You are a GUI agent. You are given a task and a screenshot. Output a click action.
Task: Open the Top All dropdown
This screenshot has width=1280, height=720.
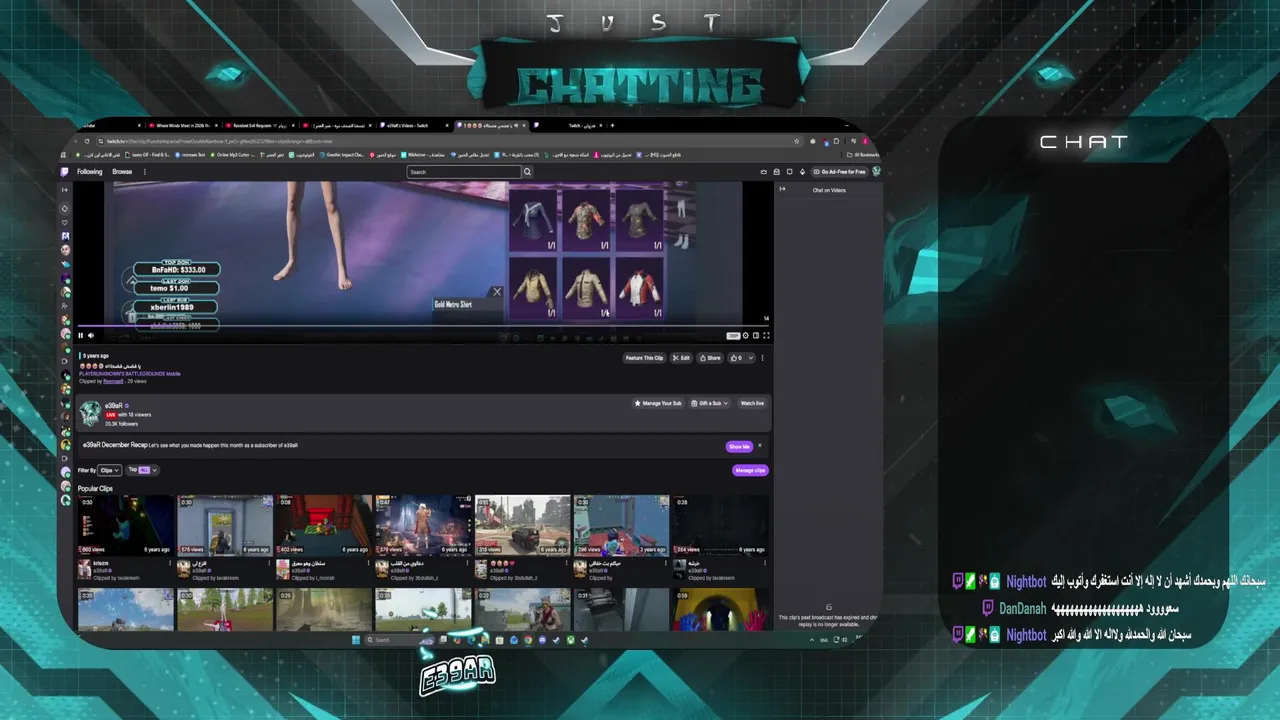pyautogui.click(x=142, y=470)
